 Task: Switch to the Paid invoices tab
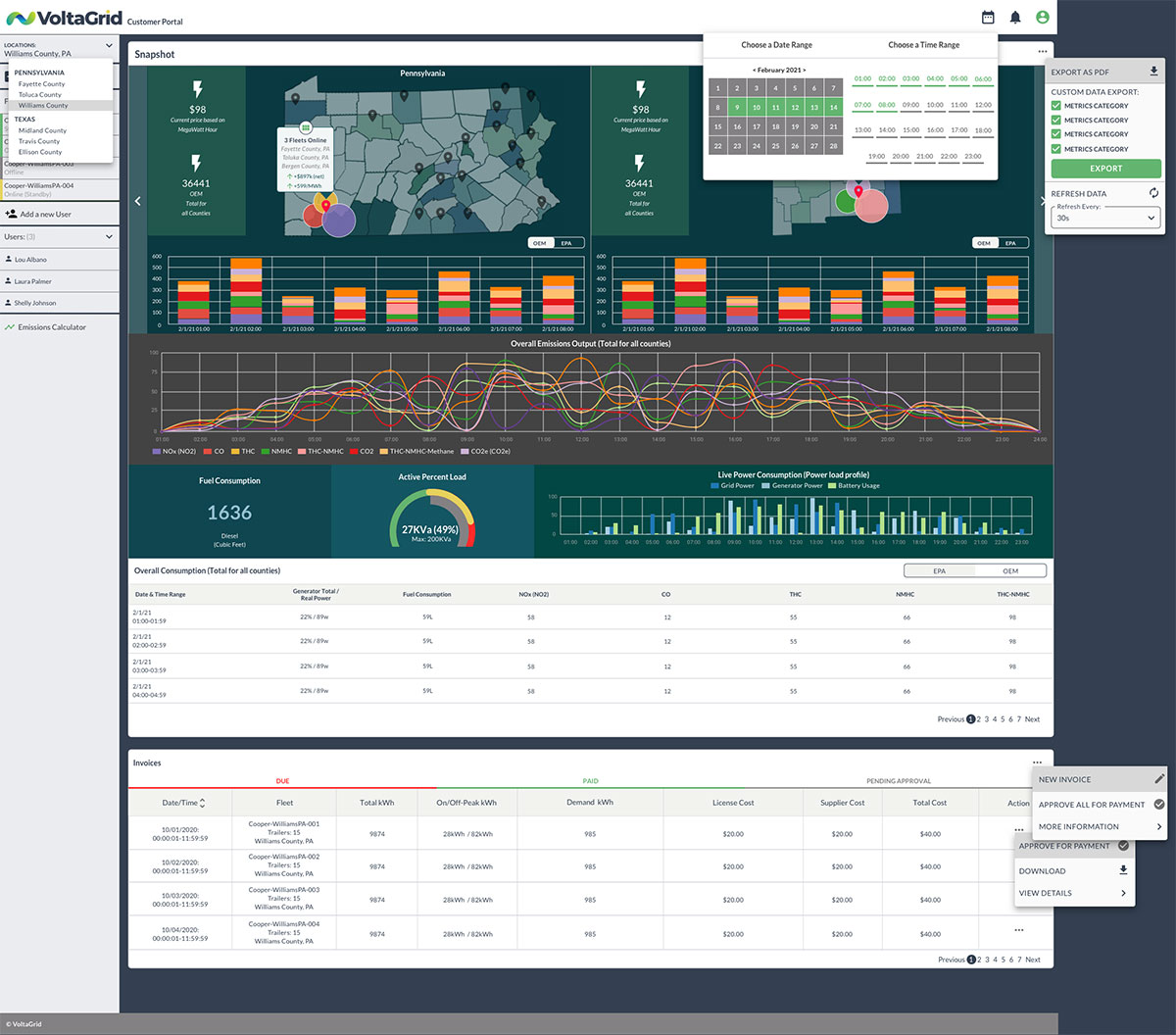click(x=590, y=781)
